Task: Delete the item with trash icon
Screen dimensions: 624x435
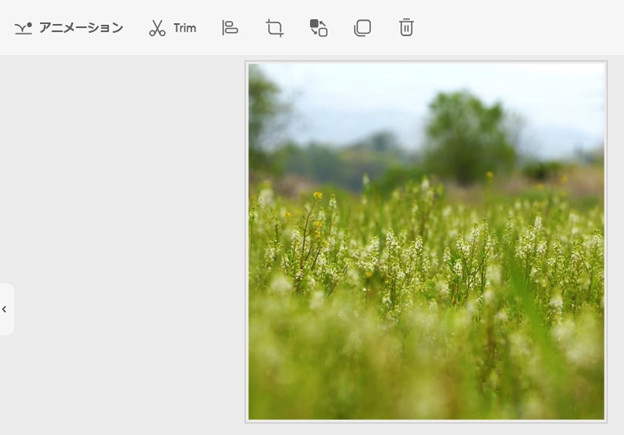Action: tap(406, 27)
